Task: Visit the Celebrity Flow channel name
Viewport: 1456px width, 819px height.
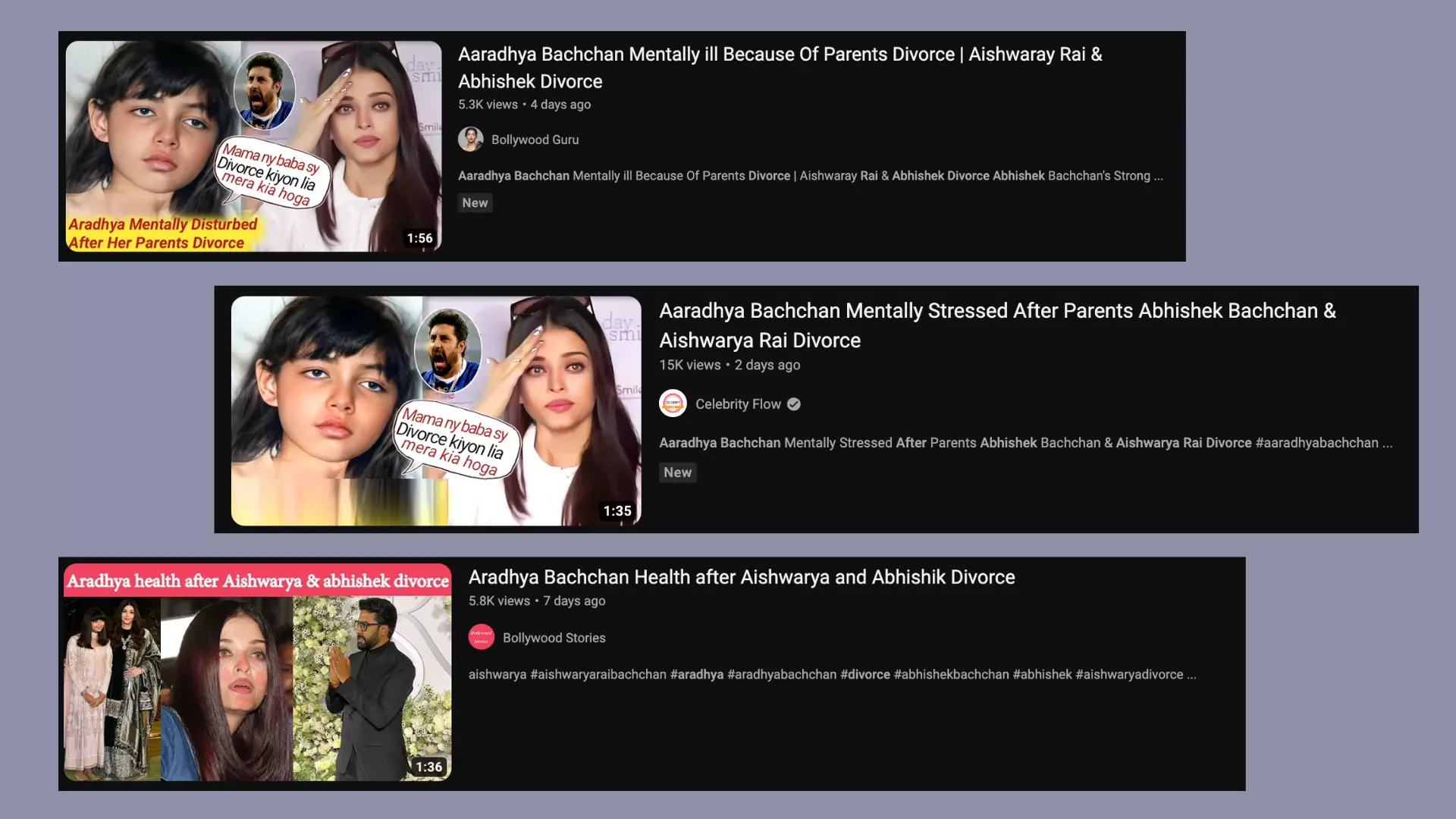Action: 738,404
